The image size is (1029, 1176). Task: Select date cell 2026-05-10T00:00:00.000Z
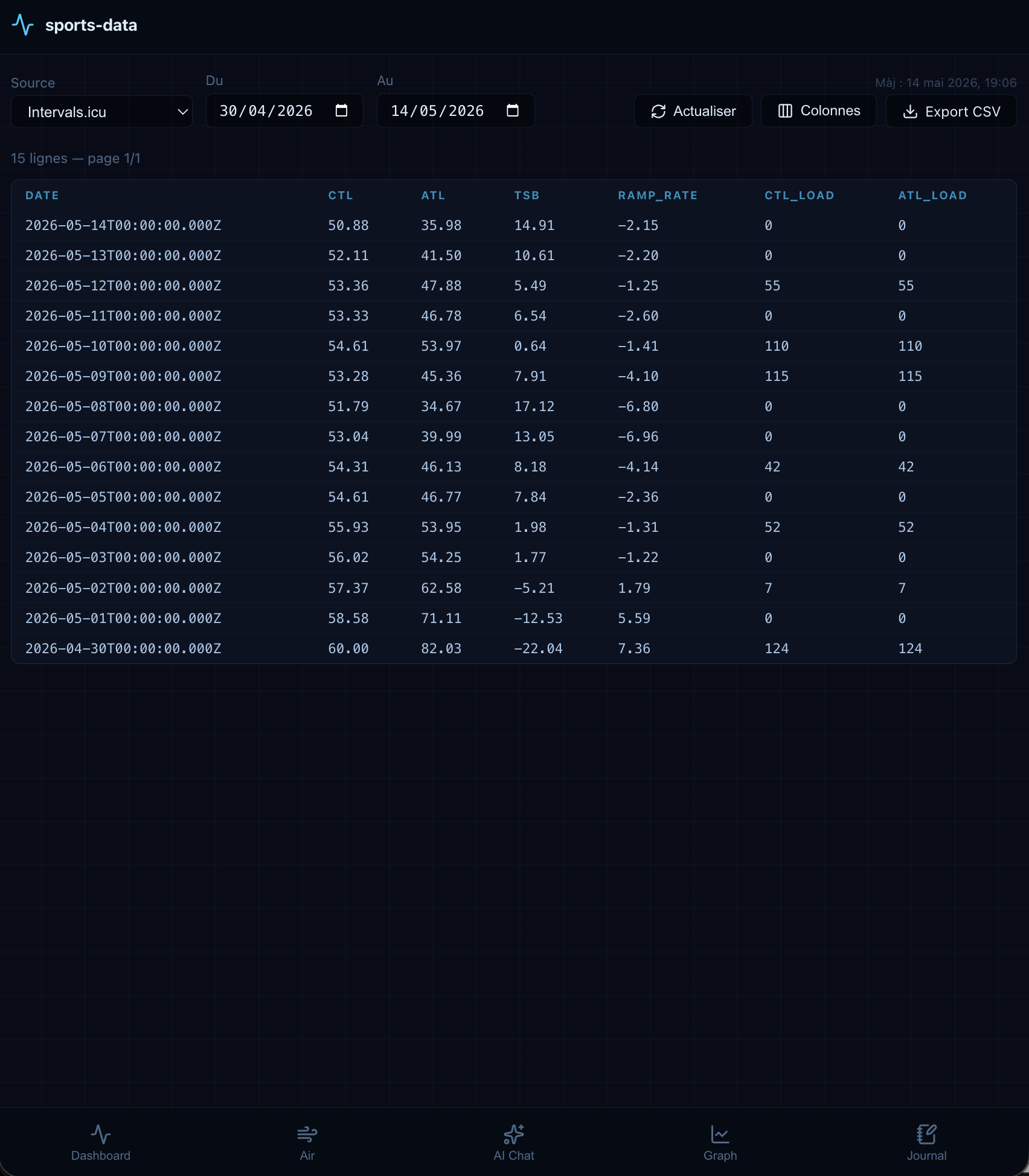coord(123,346)
